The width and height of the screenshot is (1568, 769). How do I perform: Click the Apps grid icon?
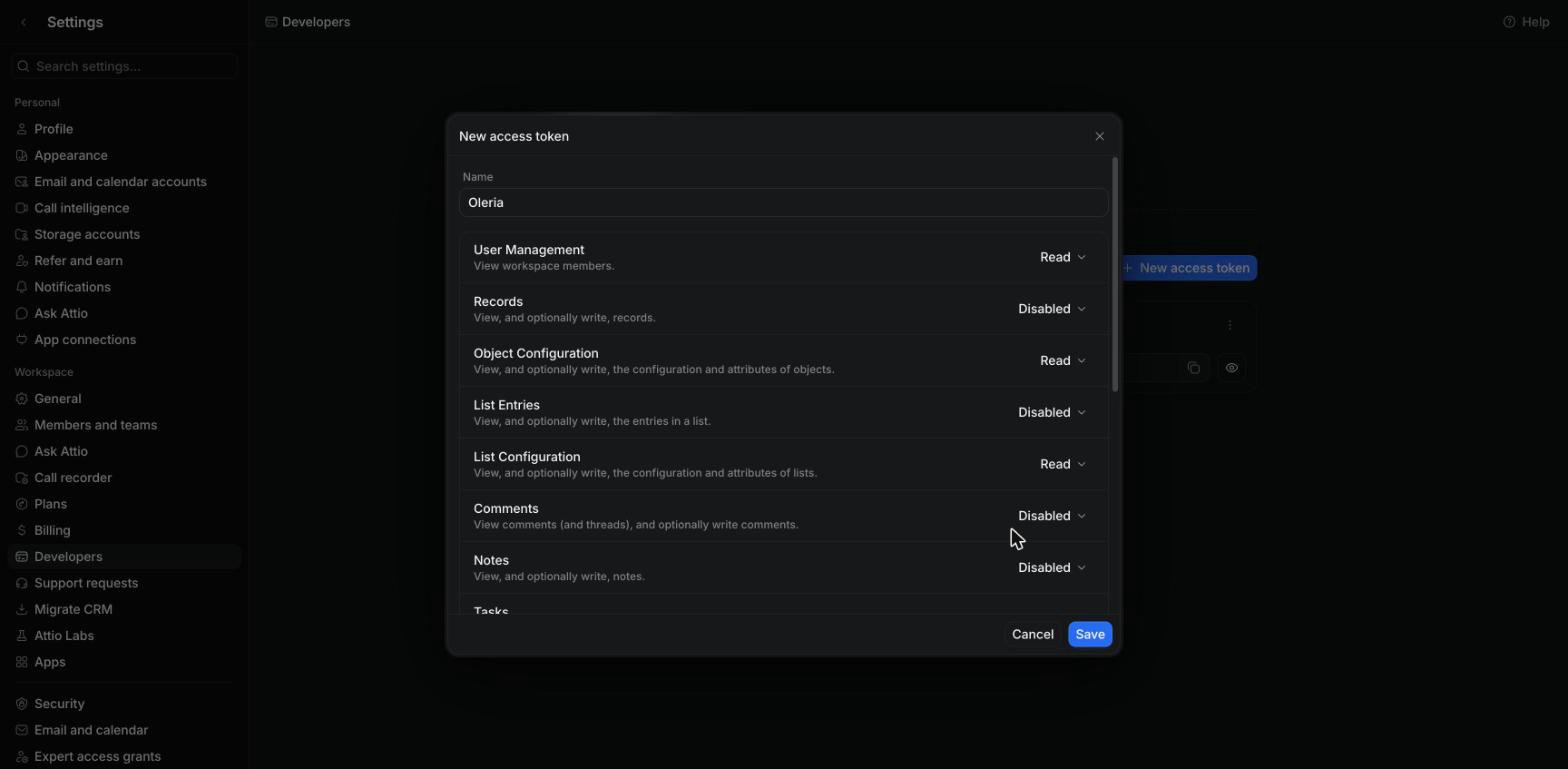tap(22, 662)
